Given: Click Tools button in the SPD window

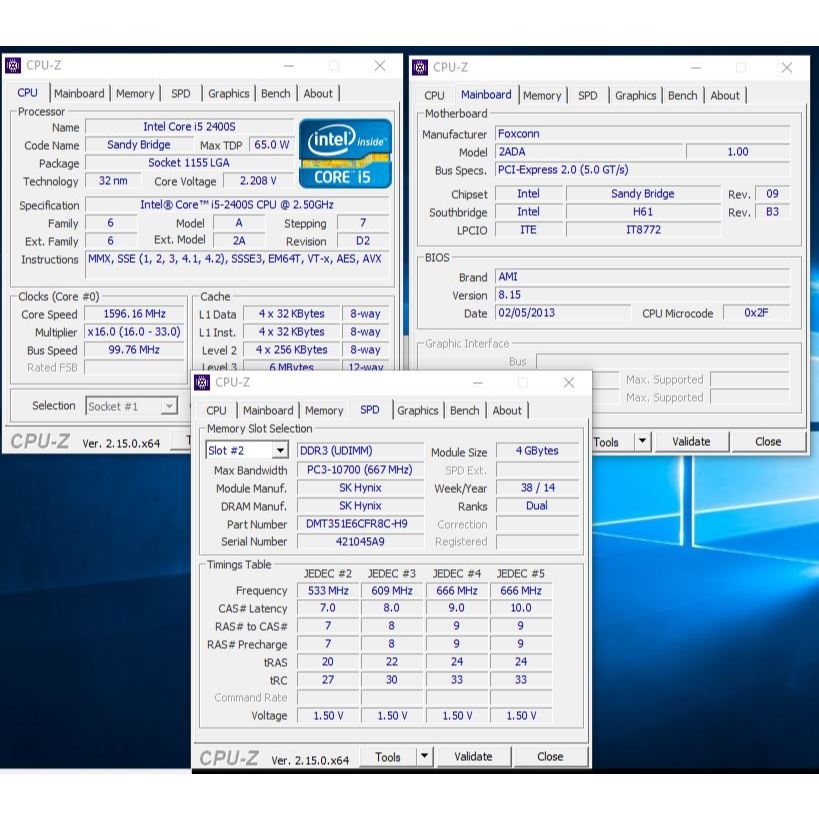Looking at the screenshot, I should (x=388, y=757).
